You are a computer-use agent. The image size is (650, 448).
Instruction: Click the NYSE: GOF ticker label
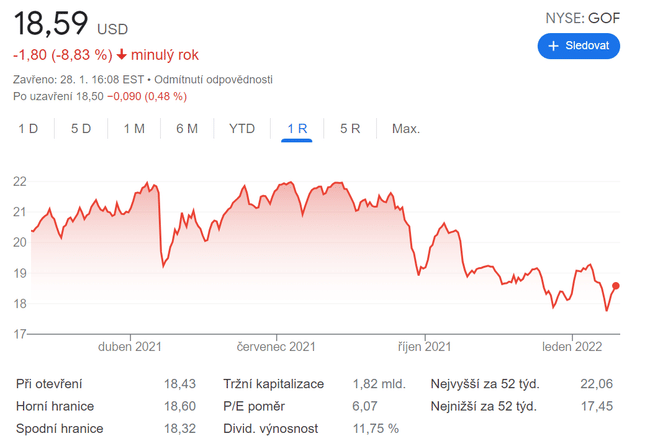pyautogui.click(x=582, y=18)
